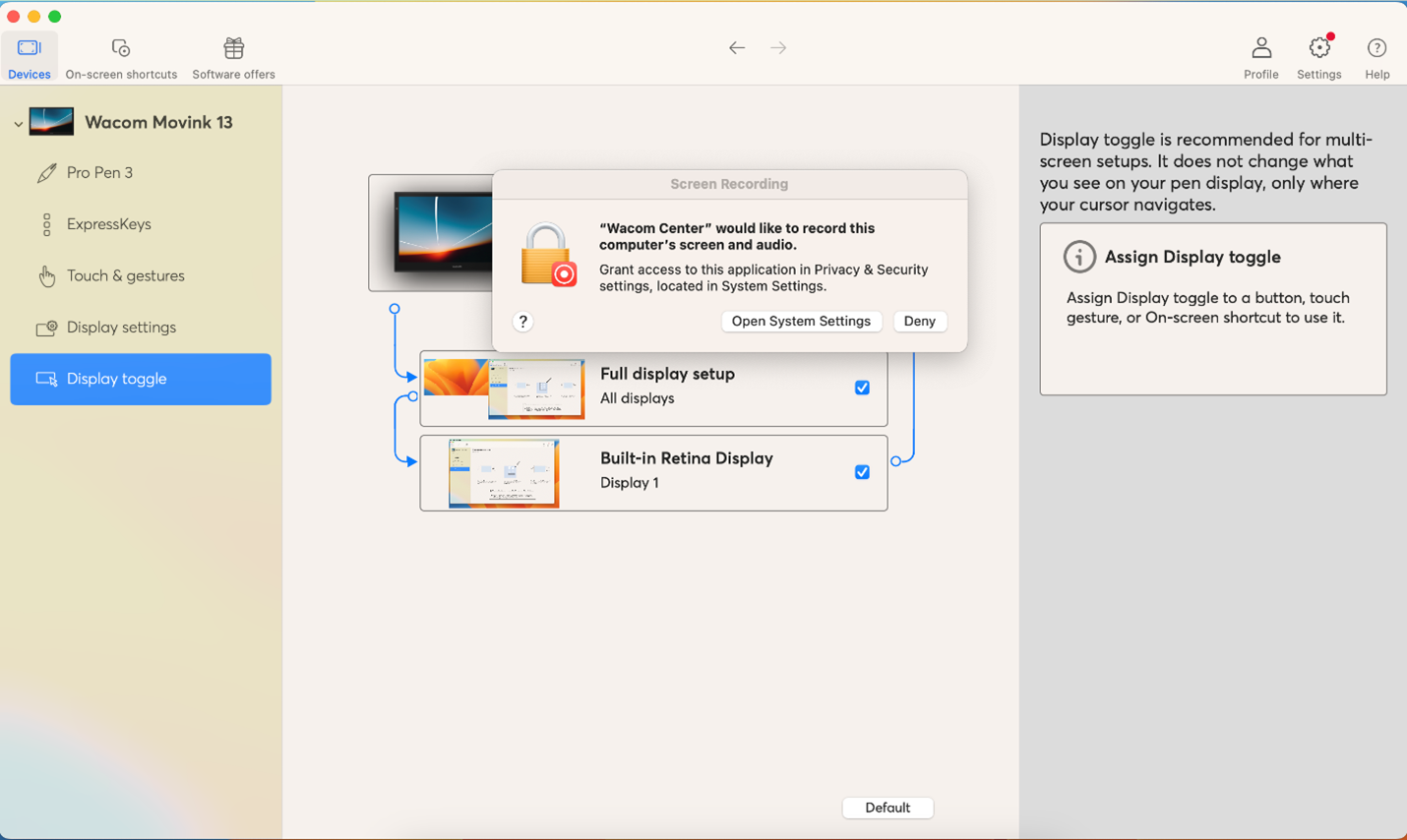Disable the Built-in Retina Display option

(862, 472)
